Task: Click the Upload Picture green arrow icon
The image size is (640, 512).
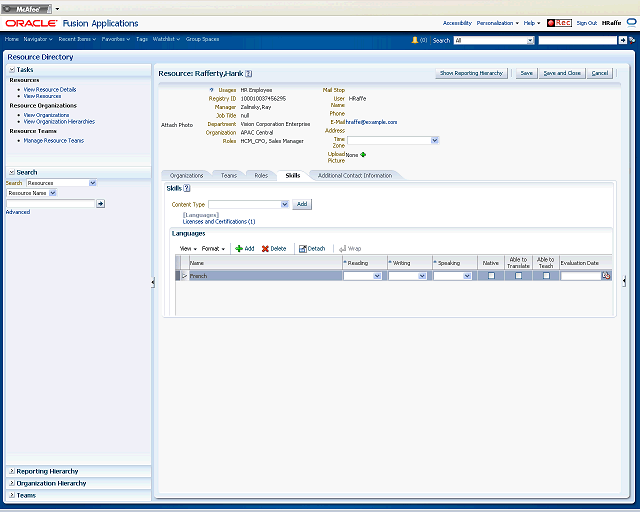Action: click(x=363, y=155)
